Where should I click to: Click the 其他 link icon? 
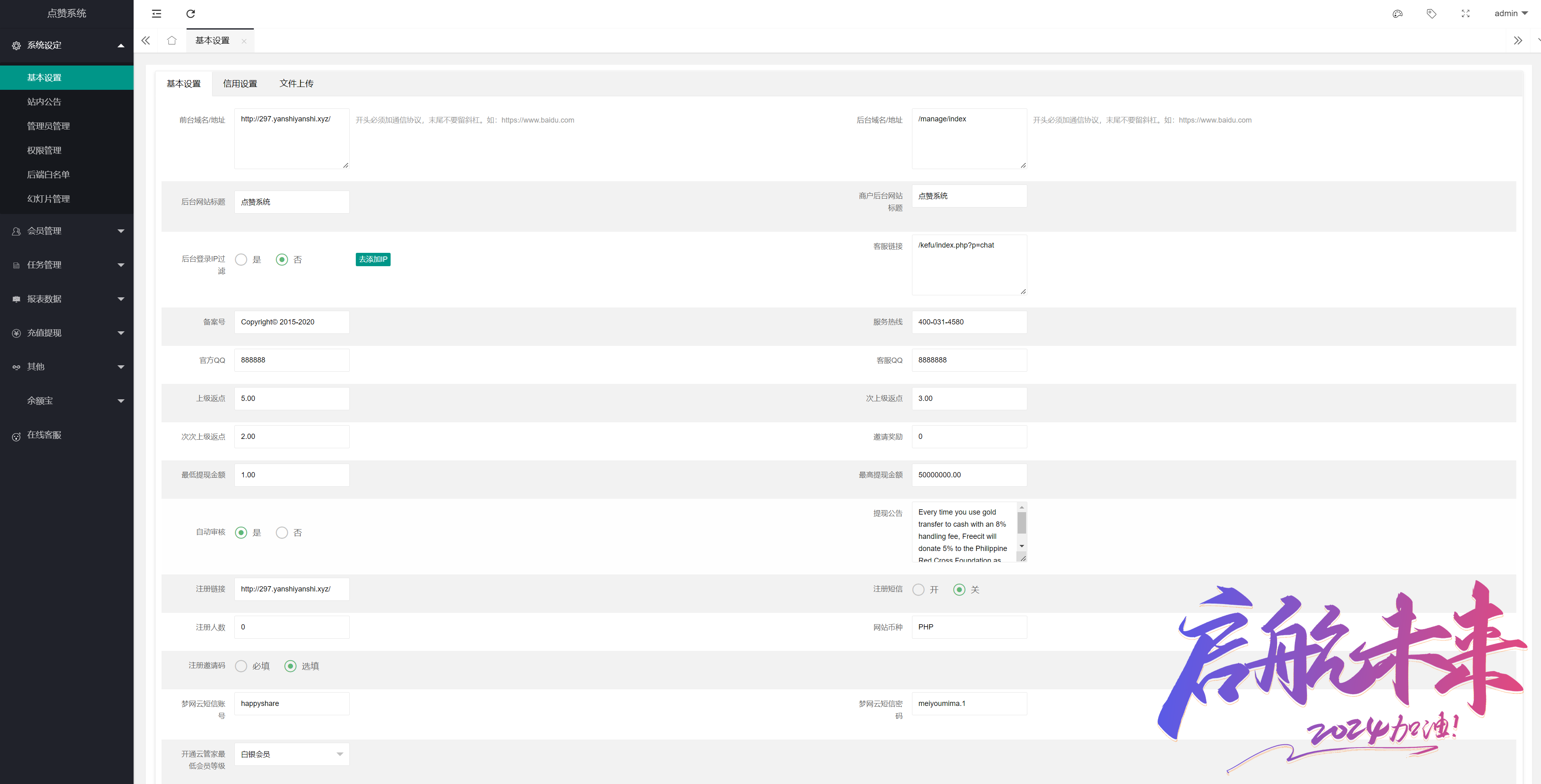click(16, 367)
